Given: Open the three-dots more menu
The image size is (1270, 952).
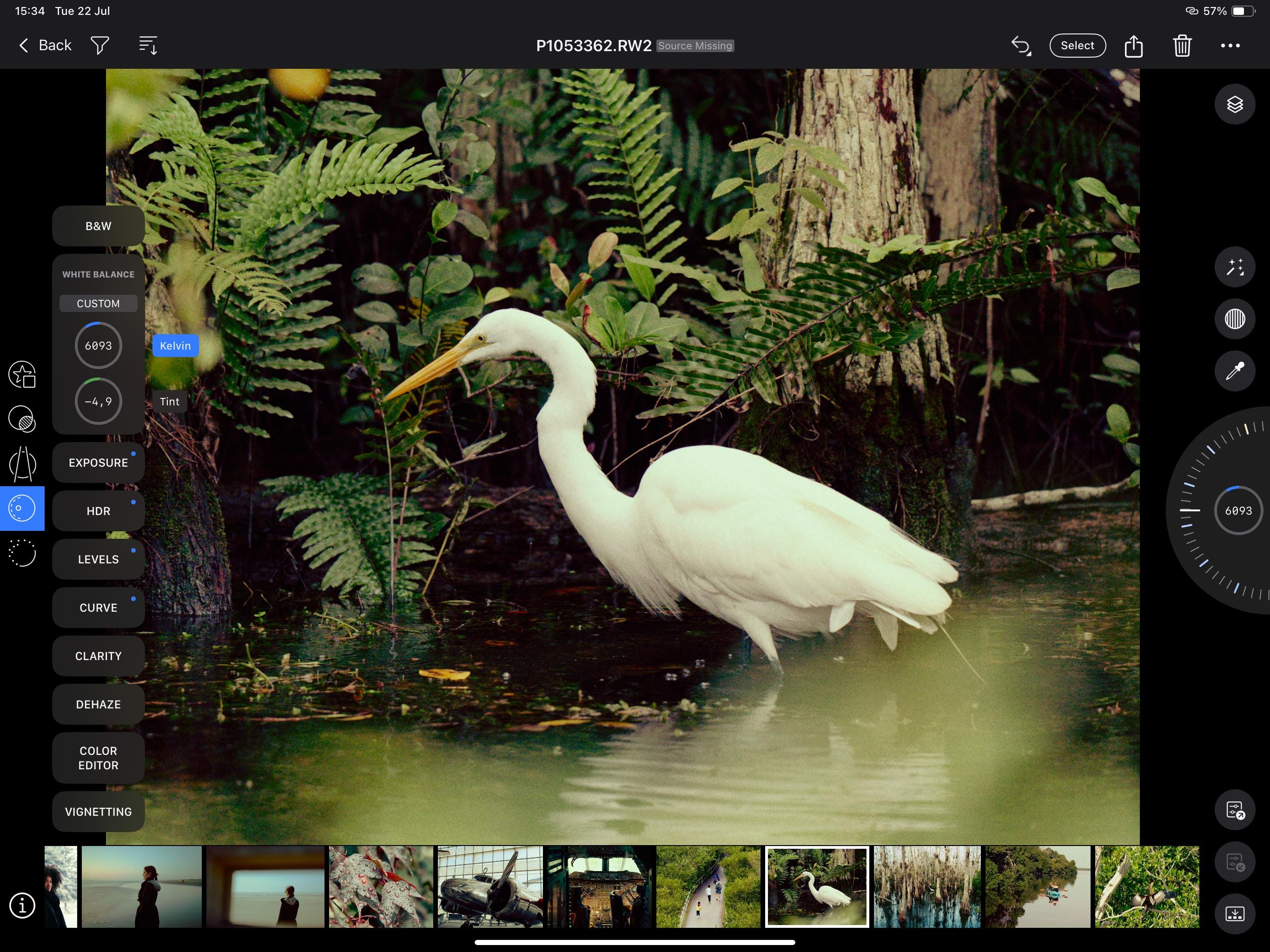Looking at the screenshot, I should click(x=1230, y=46).
